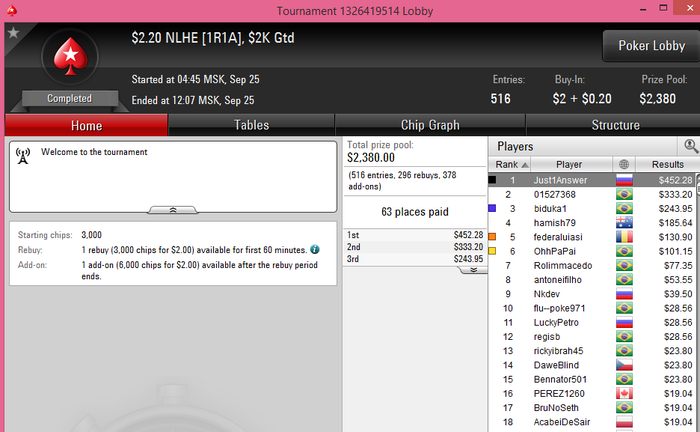
Task: Open the player search magnifier icon
Action: [x=691, y=146]
